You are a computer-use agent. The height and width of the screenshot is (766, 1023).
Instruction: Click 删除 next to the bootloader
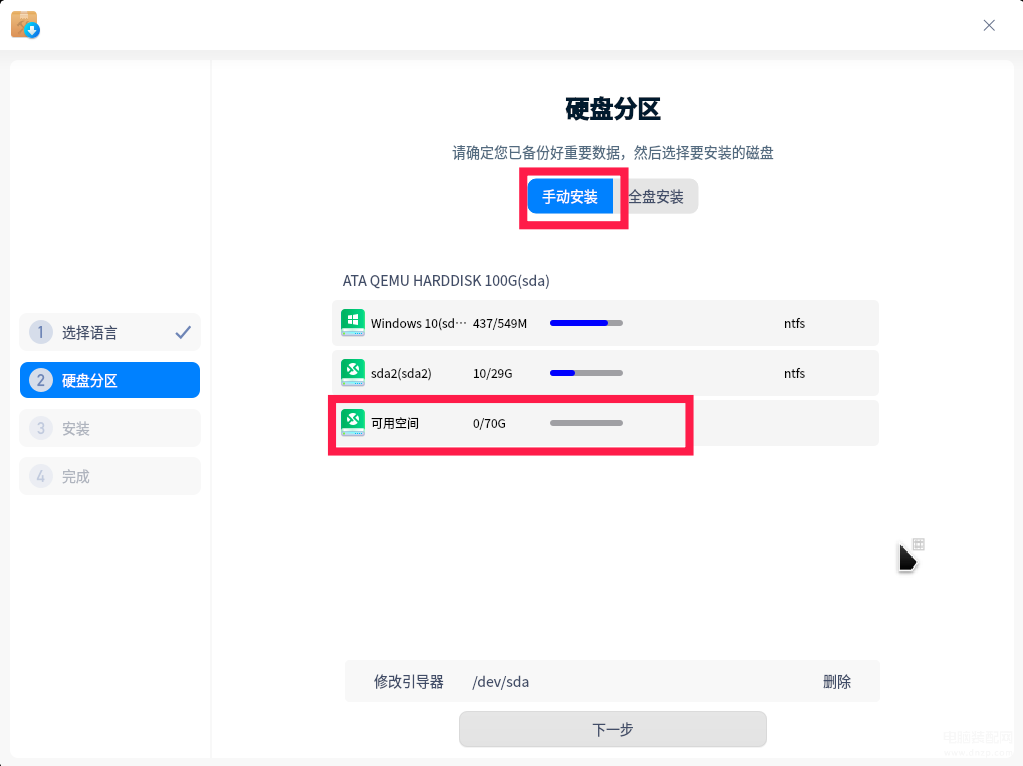point(836,682)
